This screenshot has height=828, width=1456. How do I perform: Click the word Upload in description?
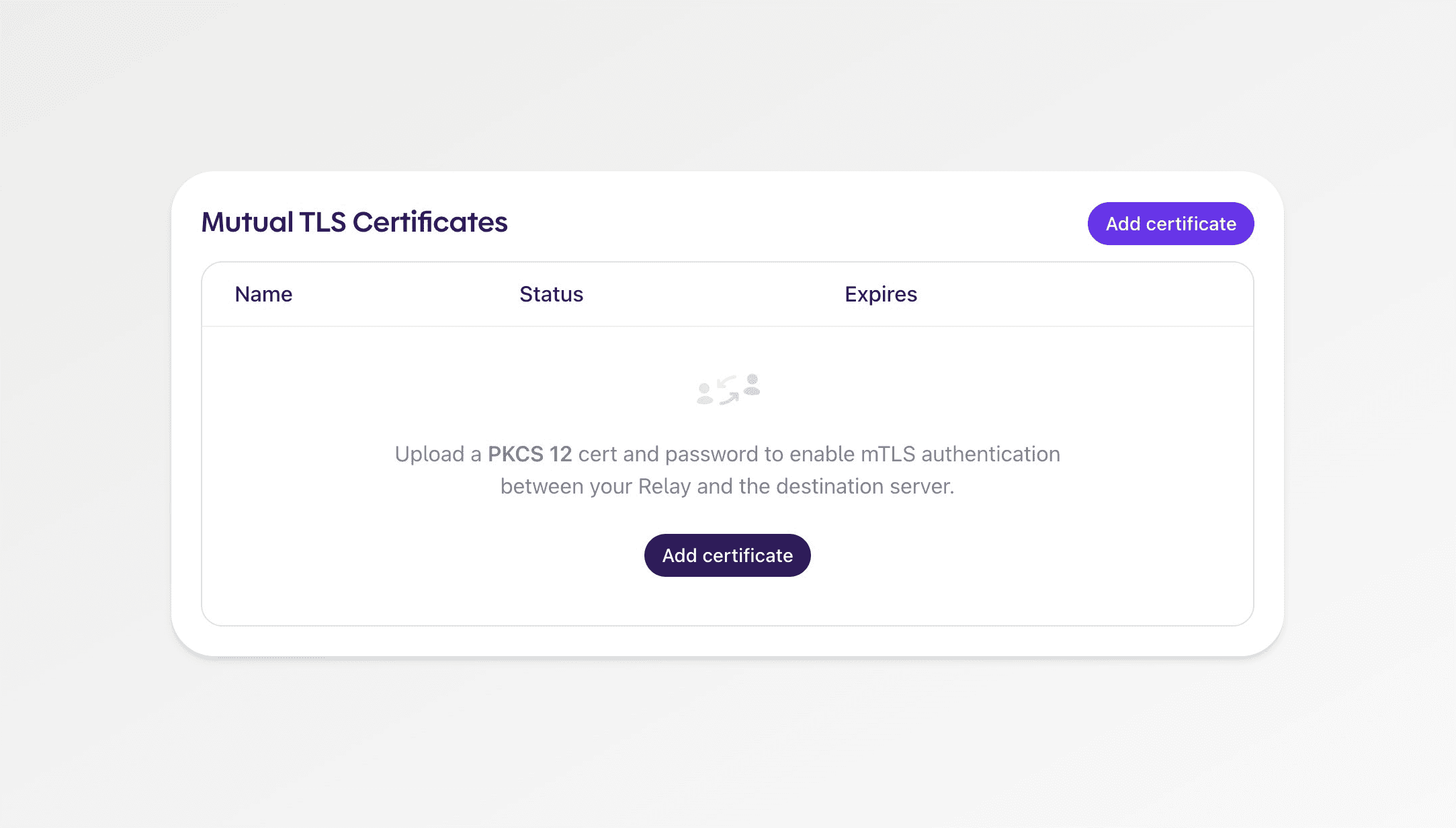tap(429, 454)
